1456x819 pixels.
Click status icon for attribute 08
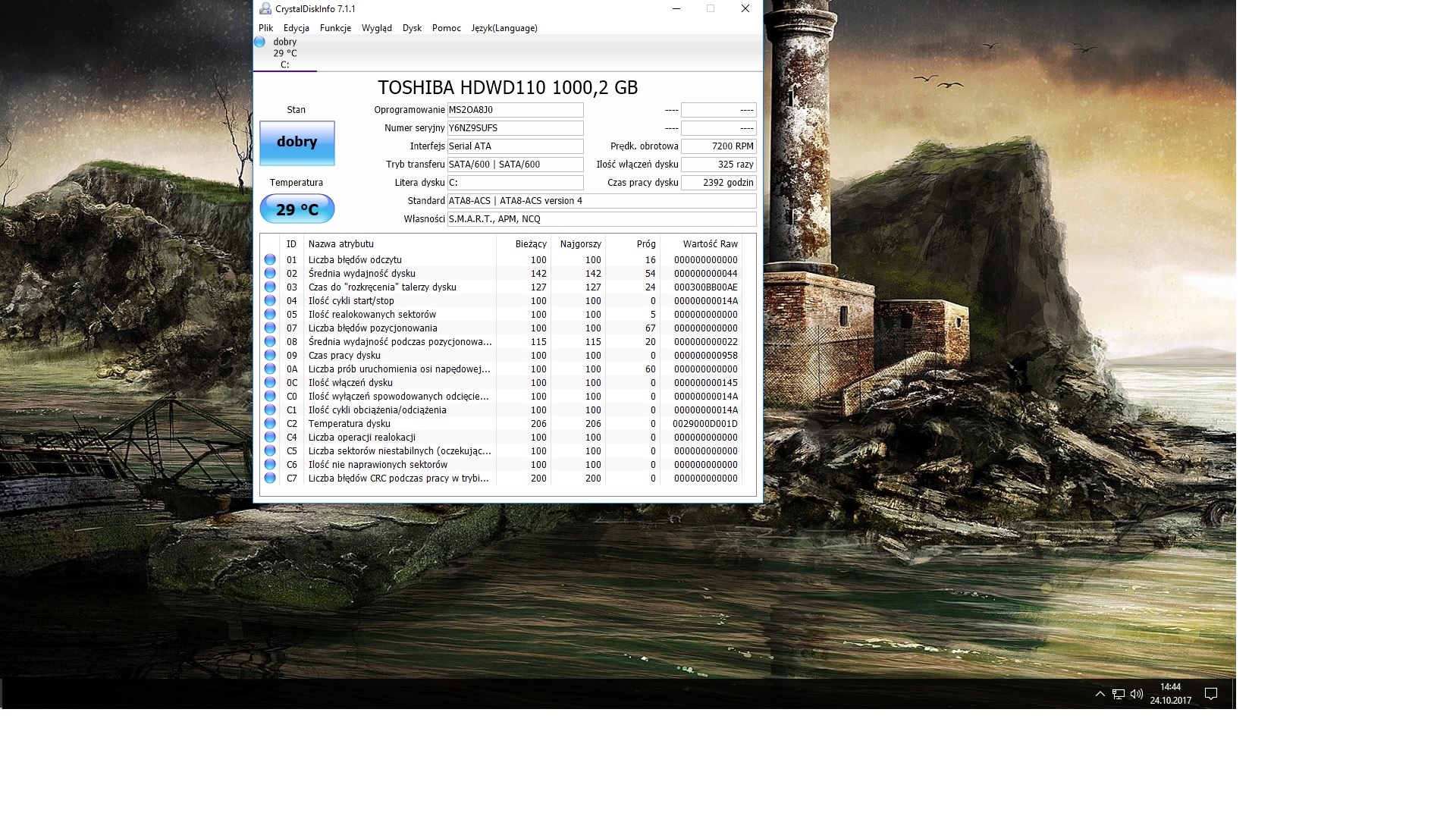270,341
